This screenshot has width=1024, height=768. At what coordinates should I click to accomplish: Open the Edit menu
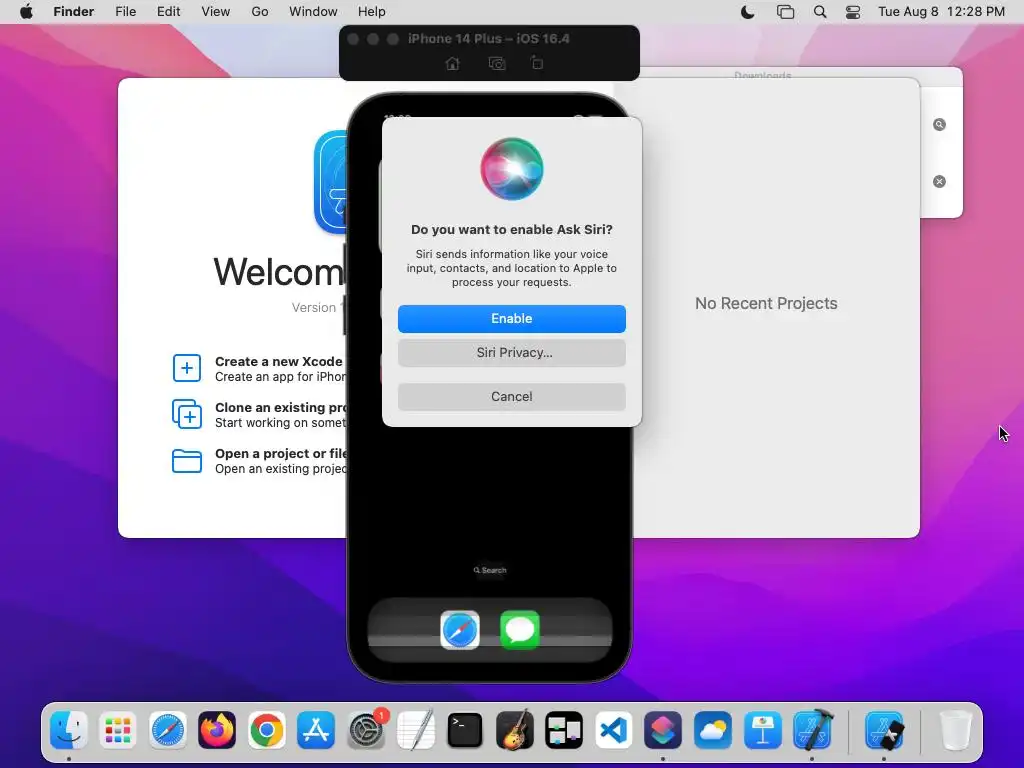168,12
